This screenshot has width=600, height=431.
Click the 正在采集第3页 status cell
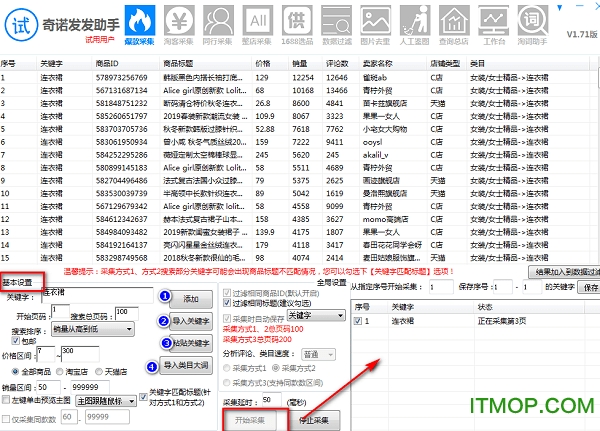point(502,321)
